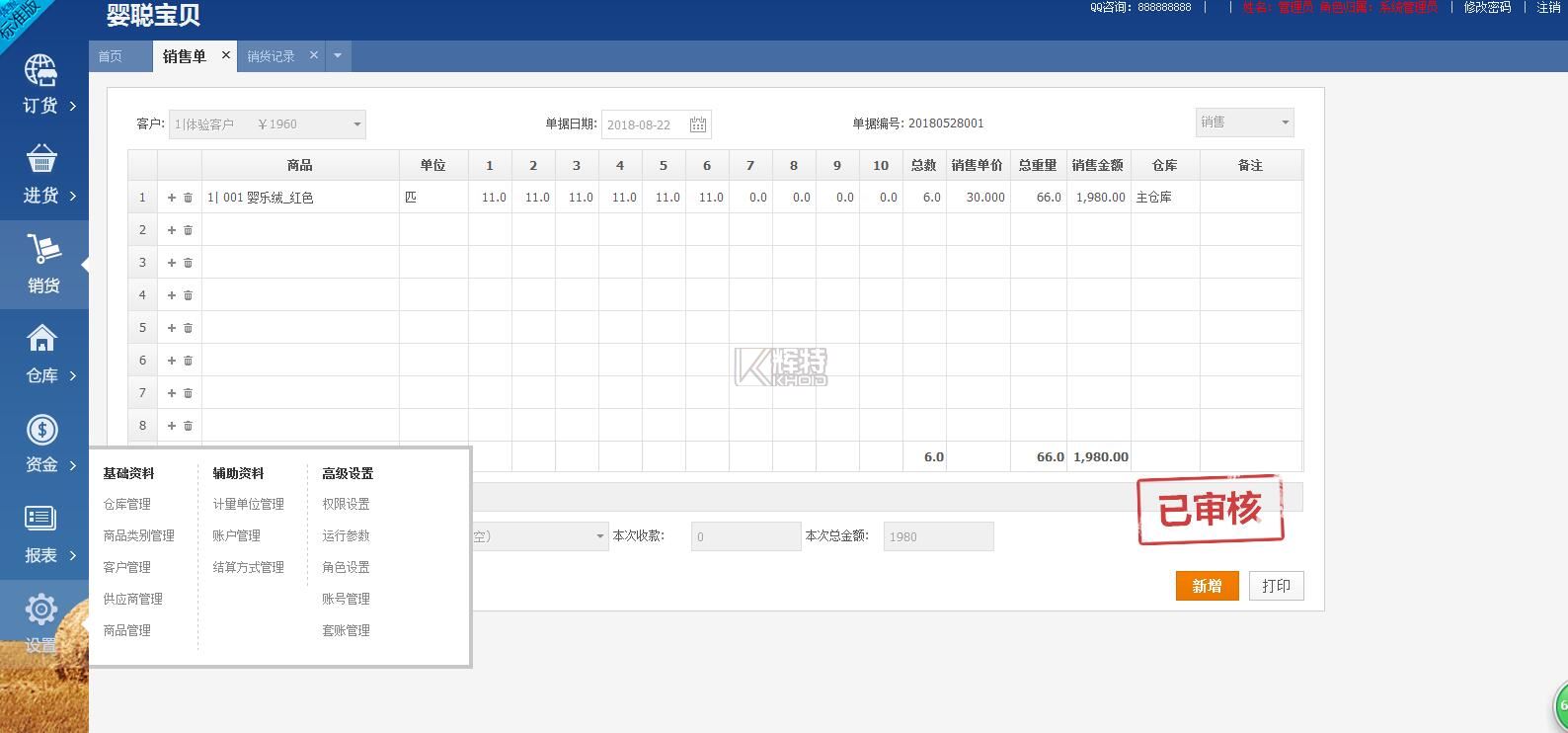Click the 设置 settings gear icon
The width and height of the screenshot is (1568, 733).
[41, 610]
